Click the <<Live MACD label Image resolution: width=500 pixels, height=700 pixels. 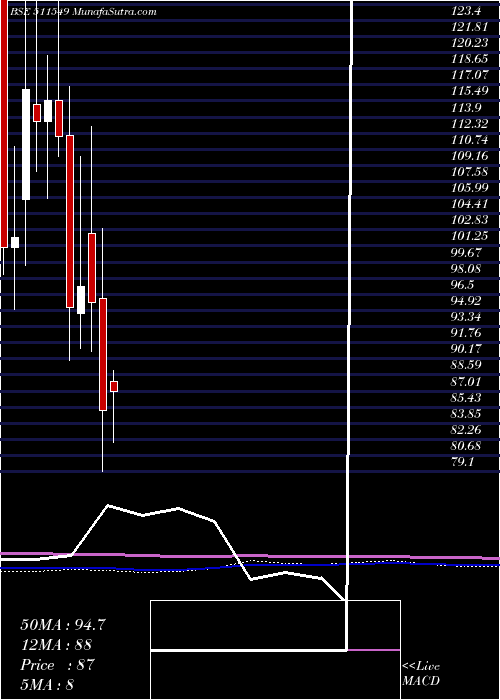pos(421,674)
